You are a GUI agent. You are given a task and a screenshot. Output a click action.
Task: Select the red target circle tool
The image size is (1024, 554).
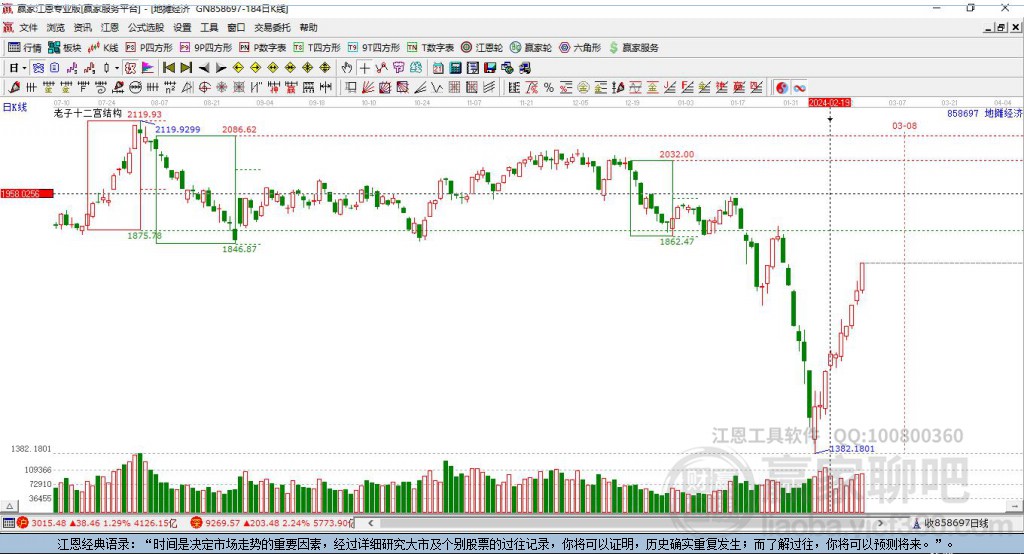coord(204,88)
